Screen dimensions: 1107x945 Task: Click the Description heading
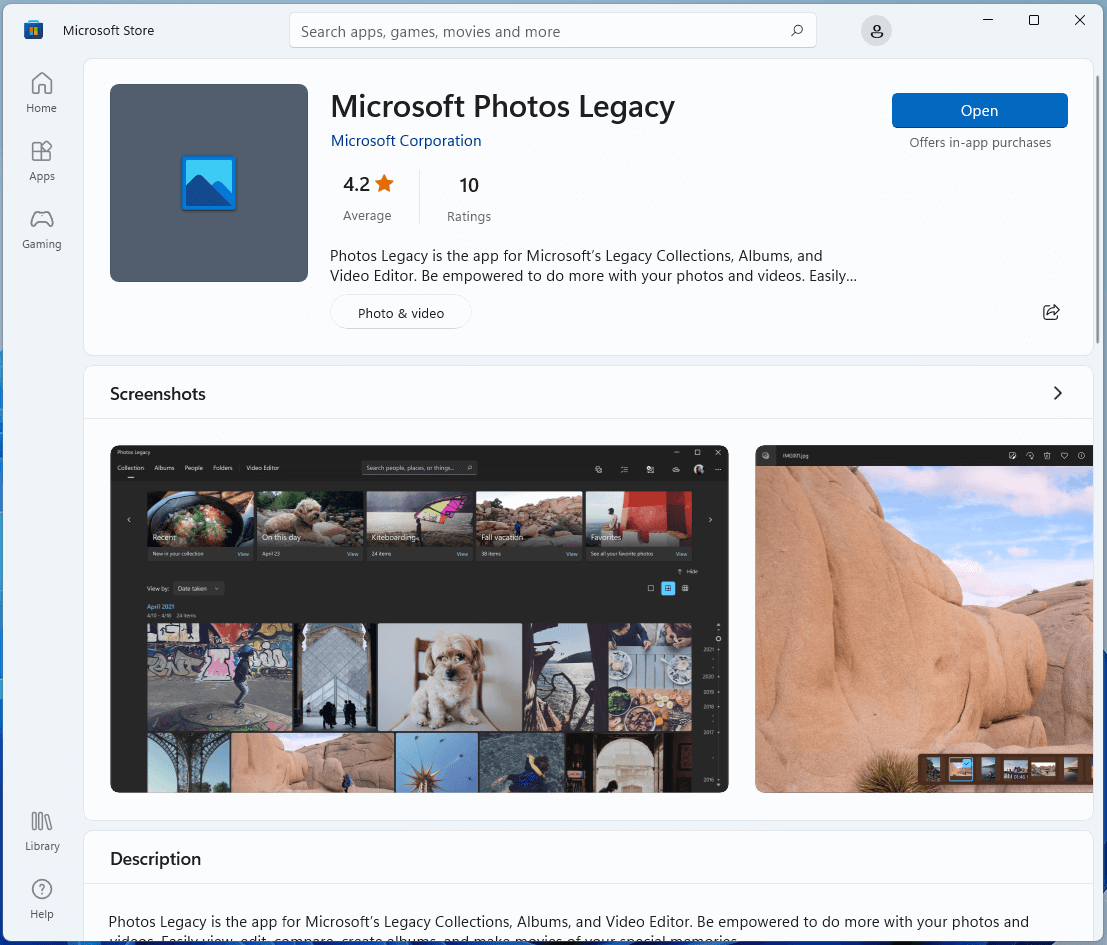pos(155,859)
